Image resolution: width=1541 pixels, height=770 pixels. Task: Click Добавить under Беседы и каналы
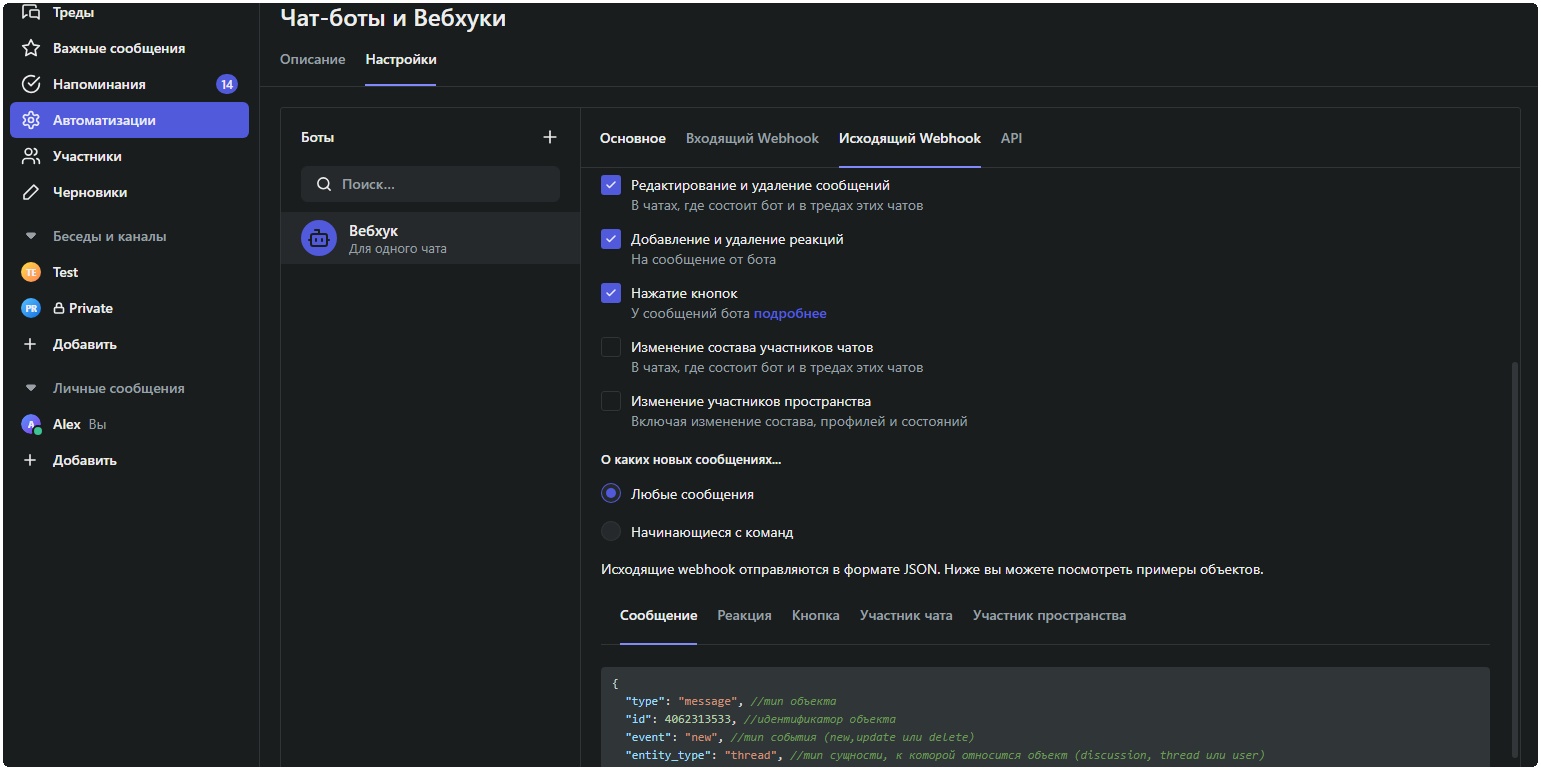pyautogui.click(x=84, y=344)
